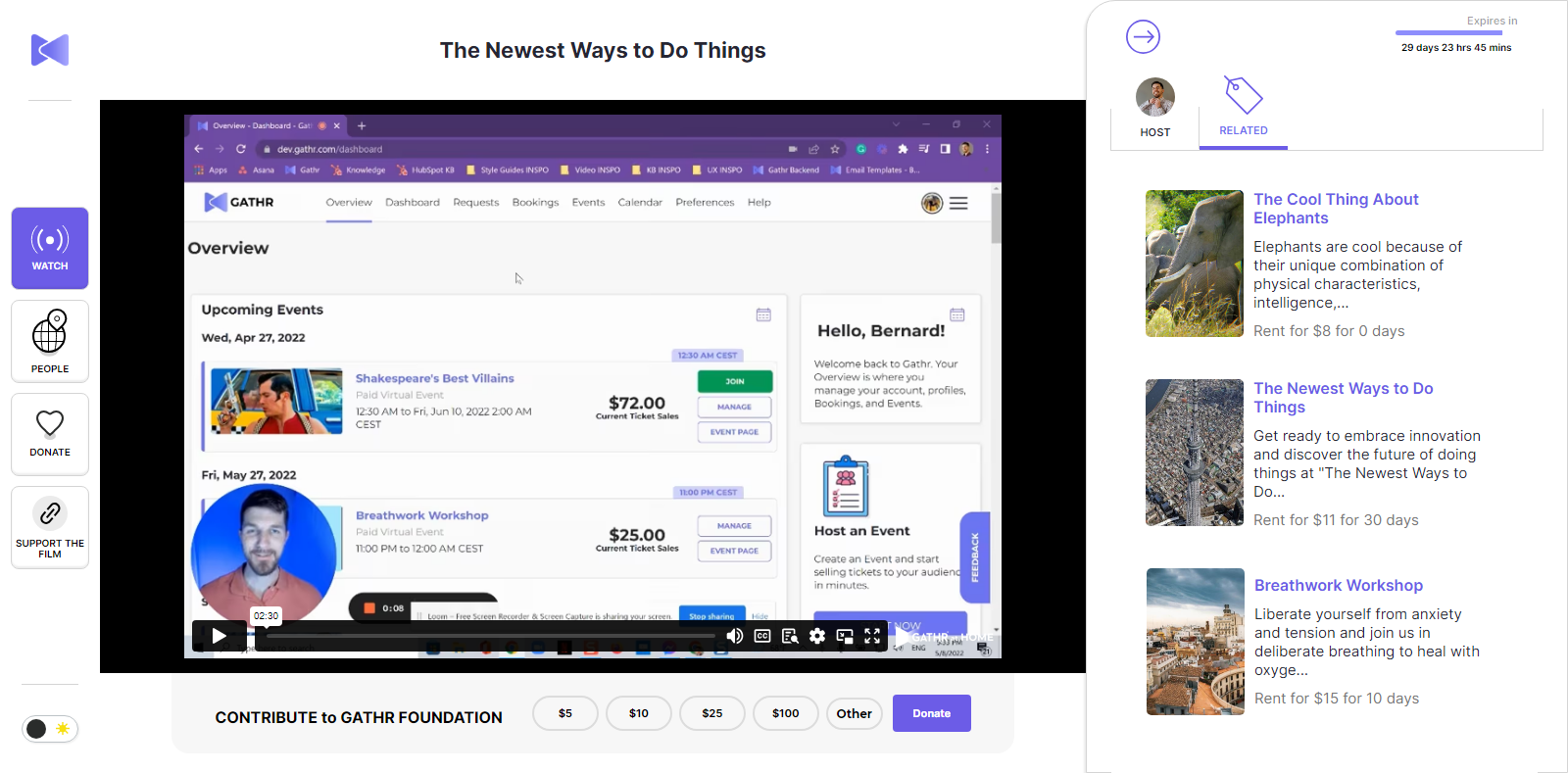Open the Breathwork Workshop title link
The height and width of the screenshot is (773, 1568).
click(x=1338, y=585)
